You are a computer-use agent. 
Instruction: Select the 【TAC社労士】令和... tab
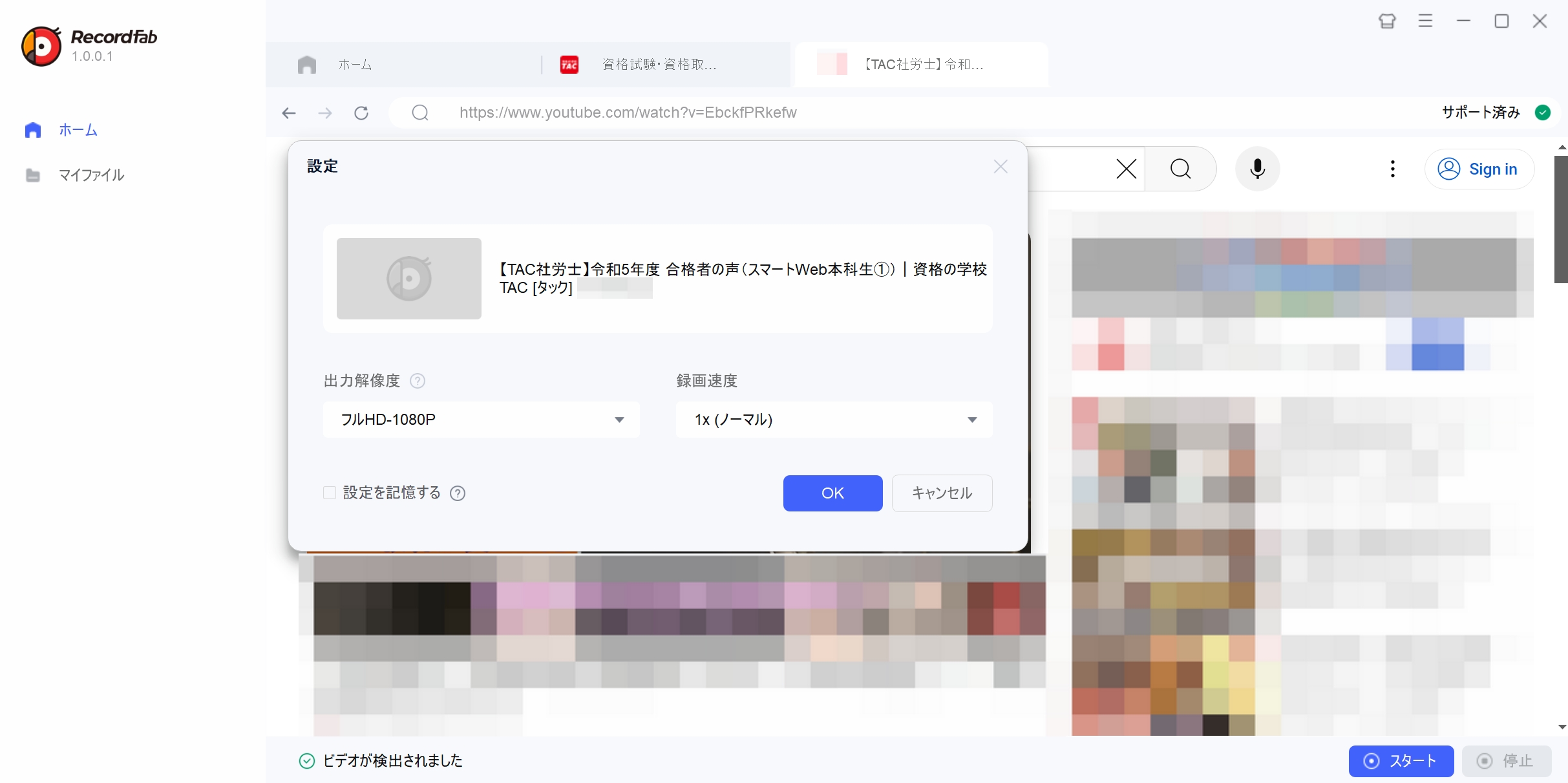click(921, 65)
